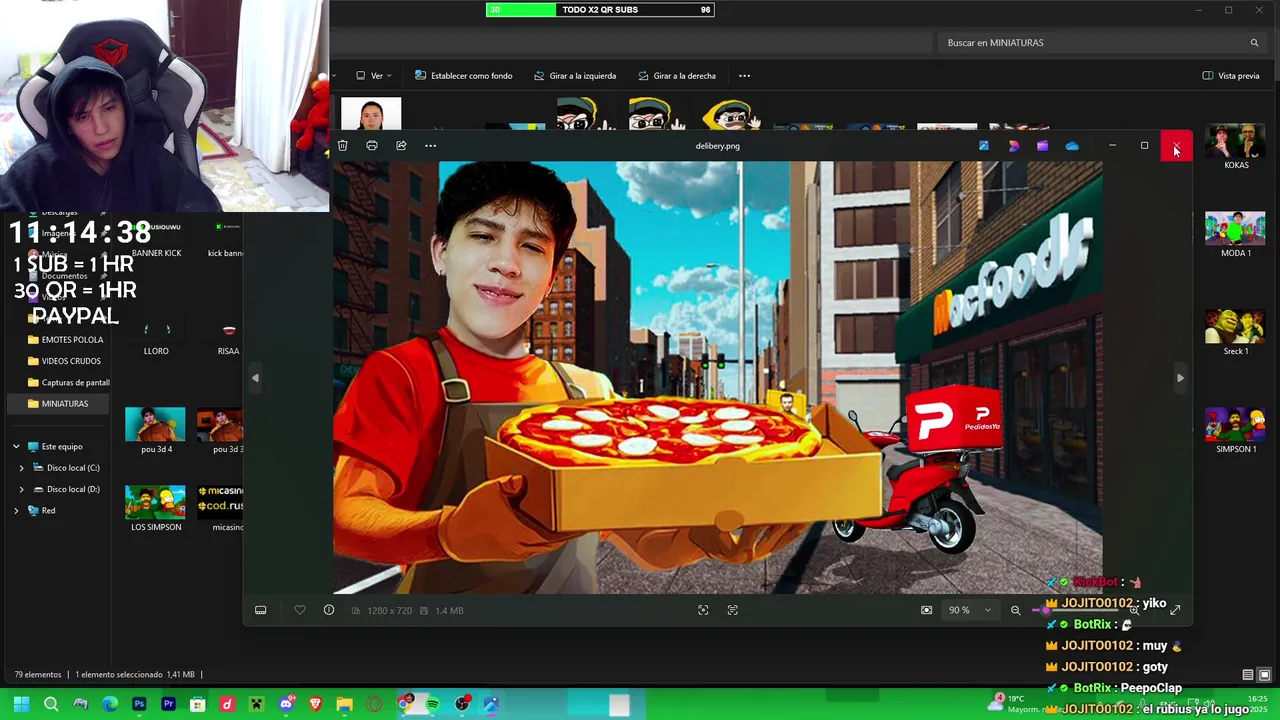Open taskbar Search
1280x720 pixels.
pos(51,704)
